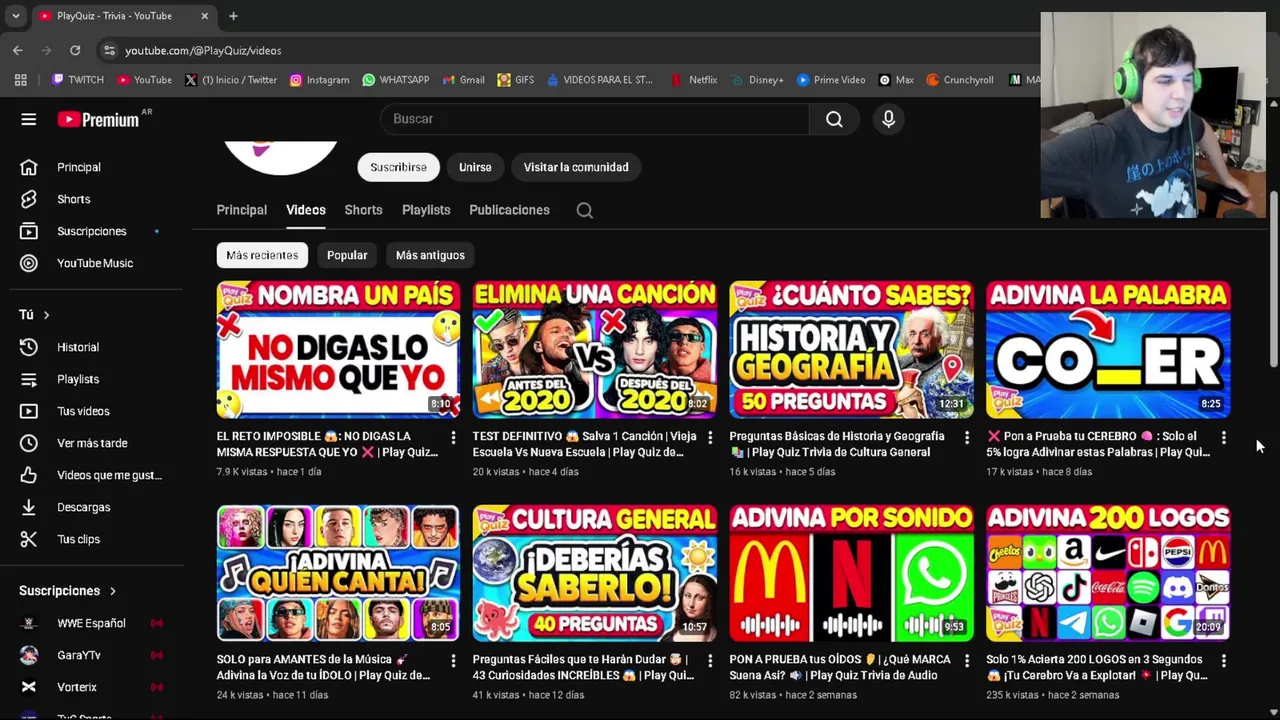Switch to the Publicaciones channel tab

point(509,210)
